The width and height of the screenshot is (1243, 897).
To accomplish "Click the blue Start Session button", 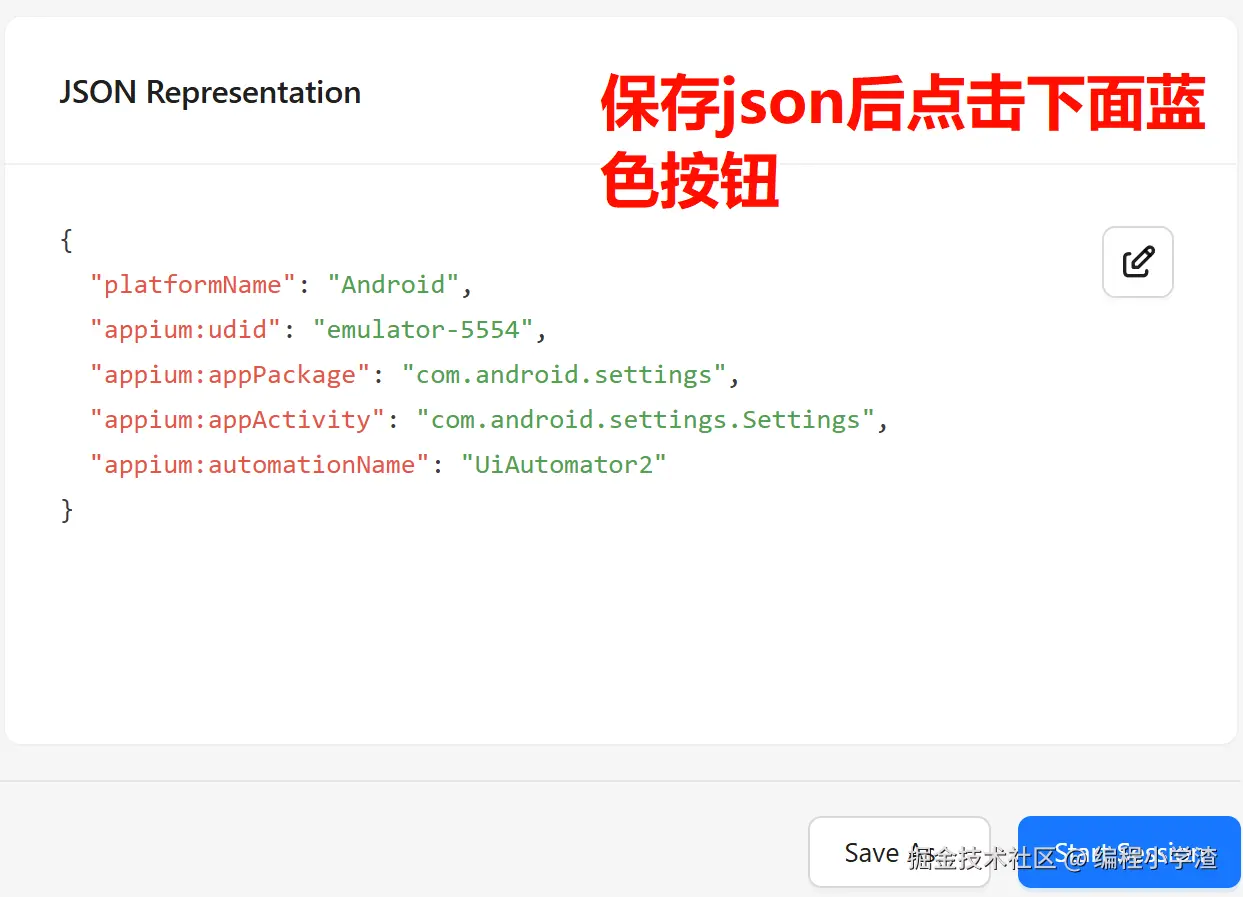I will [1128, 851].
